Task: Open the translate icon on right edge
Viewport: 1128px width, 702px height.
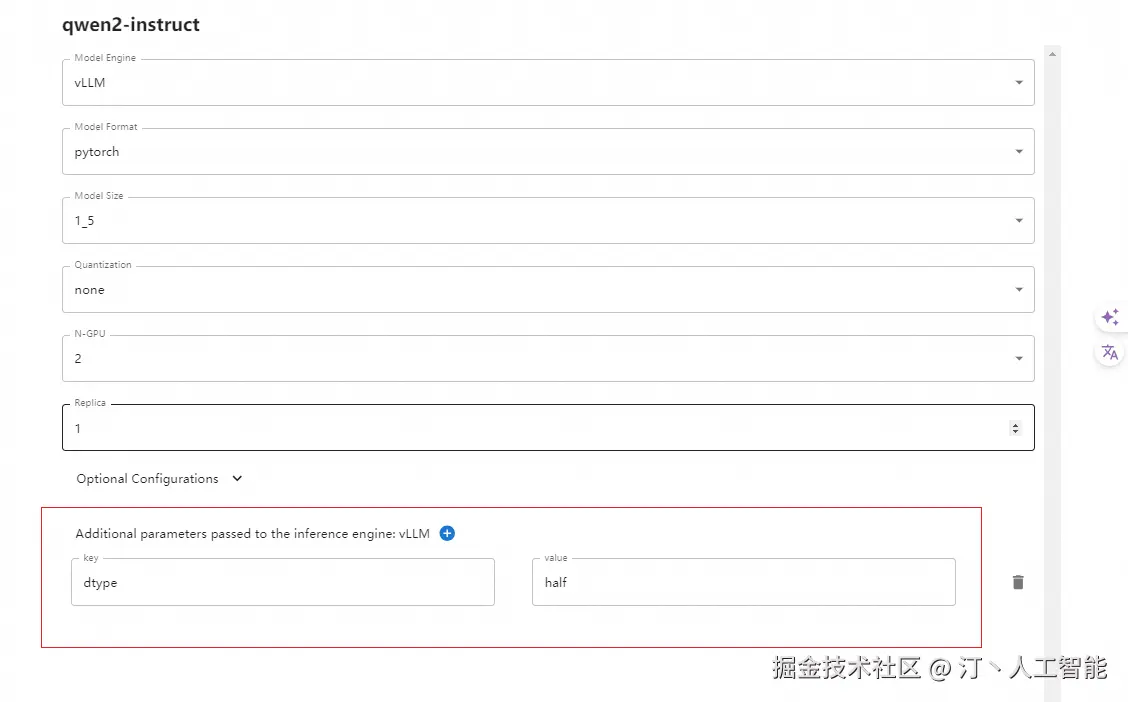Action: [x=1110, y=352]
